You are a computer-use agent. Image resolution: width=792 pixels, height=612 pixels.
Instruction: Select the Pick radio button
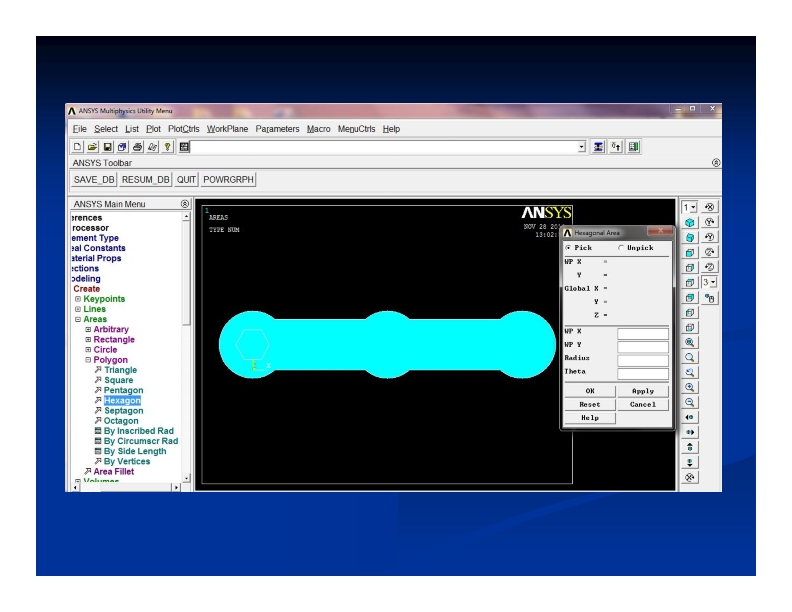pyautogui.click(x=569, y=248)
